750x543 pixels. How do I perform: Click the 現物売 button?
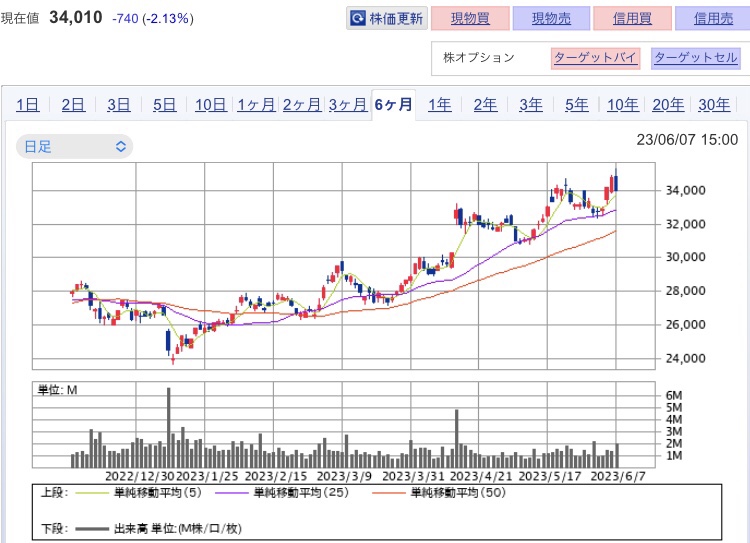click(551, 19)
